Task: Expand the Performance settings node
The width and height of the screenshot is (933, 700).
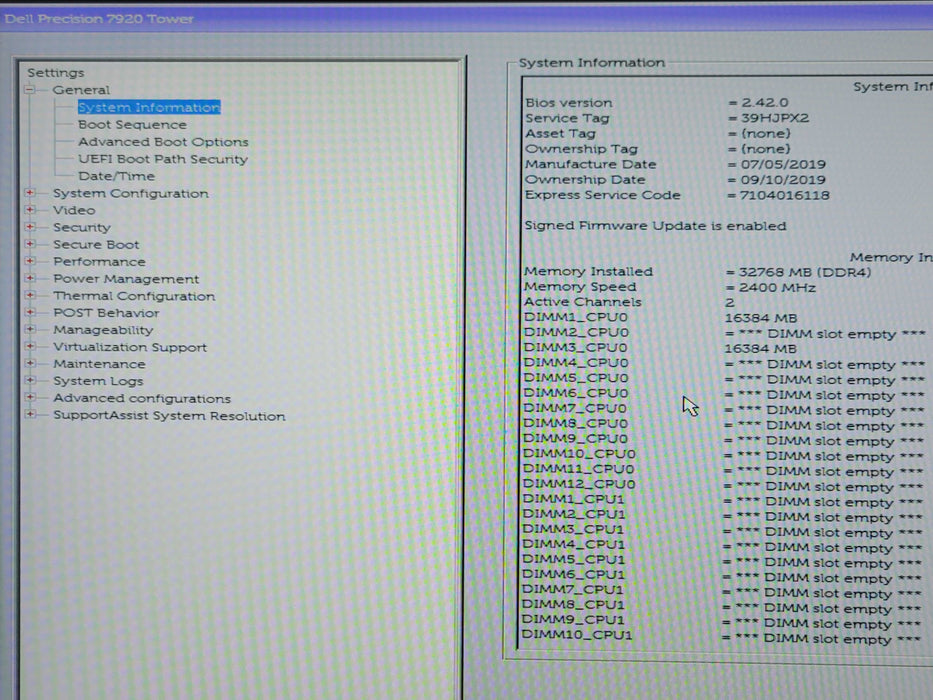Action: pos(30,262)
